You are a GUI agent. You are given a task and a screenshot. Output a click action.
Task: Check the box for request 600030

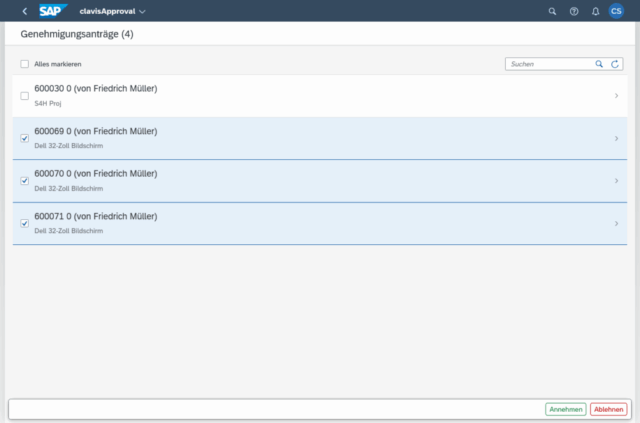tap(25, 96)
